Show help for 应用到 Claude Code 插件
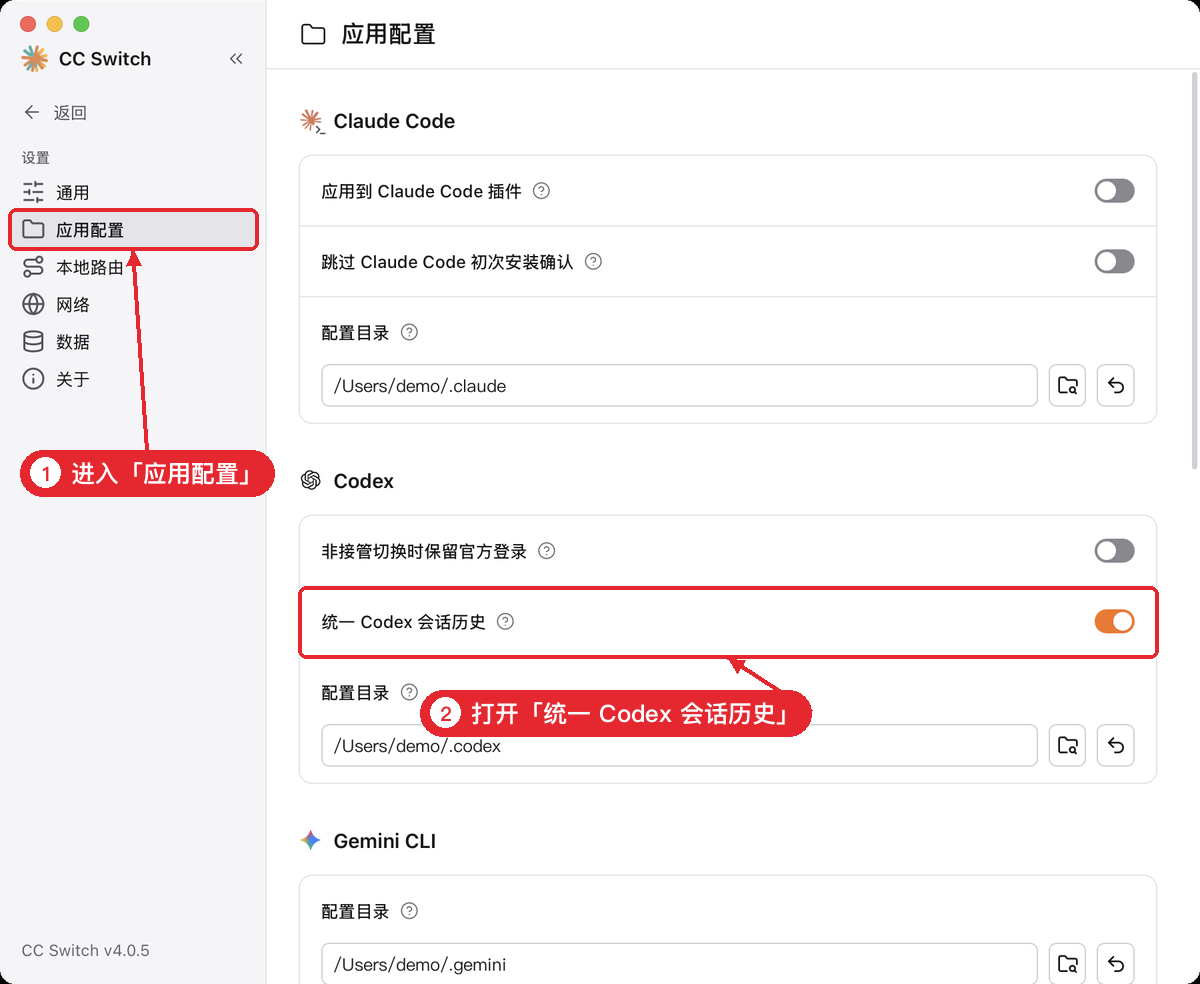The width and height of the screenshot is (1200, 984). pos(541,191)
